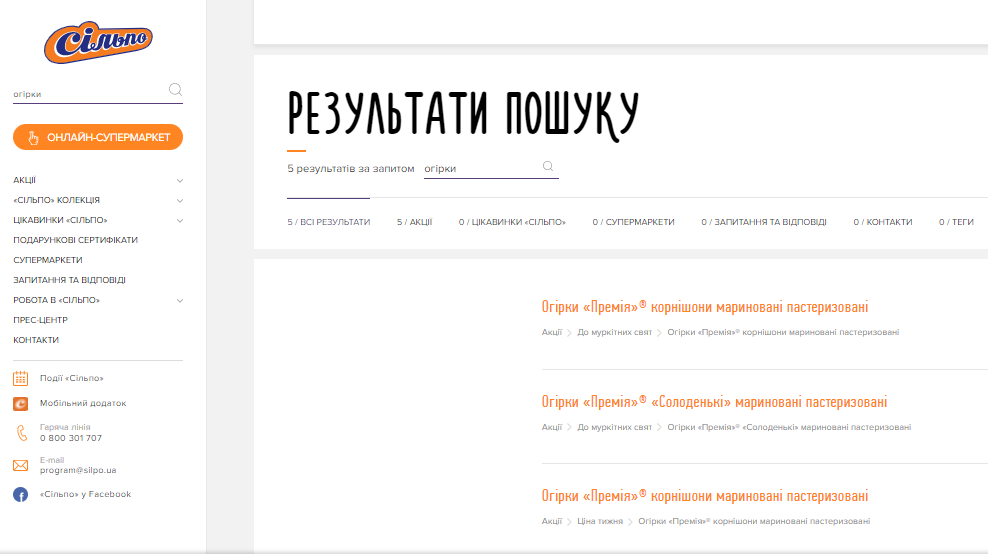Open «Сільпо» у Facebook icon
The image size is (988, 557).
pyautogui.click(x=20, y=494)
